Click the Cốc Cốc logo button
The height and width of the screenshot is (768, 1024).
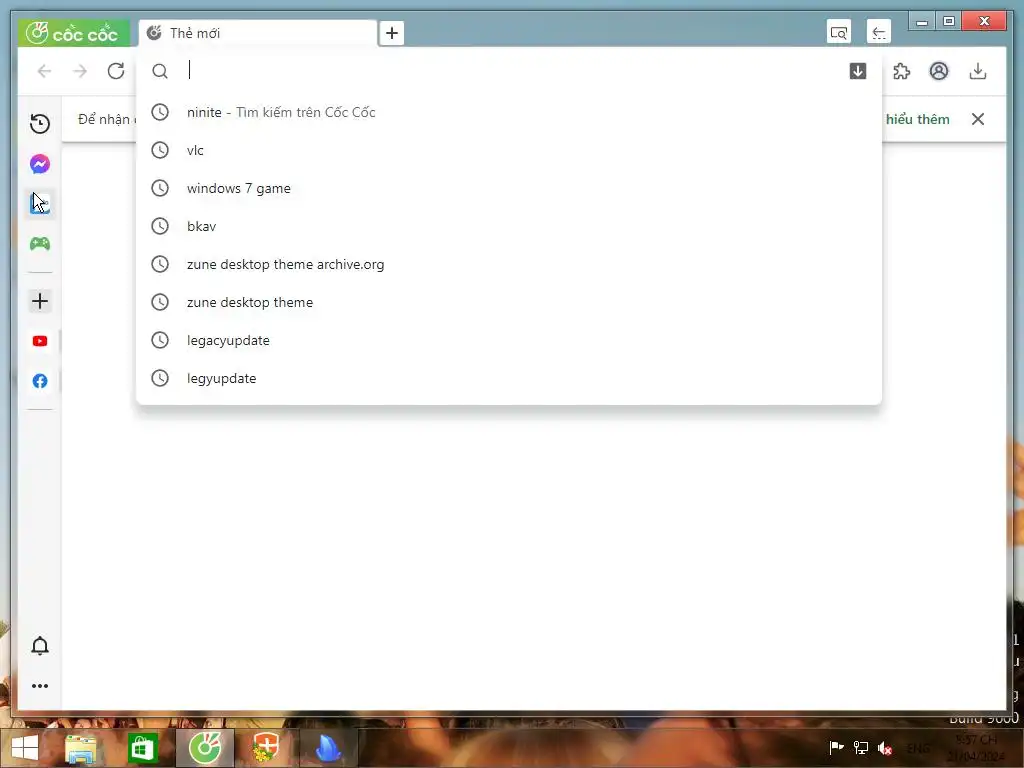click(73, 33)
